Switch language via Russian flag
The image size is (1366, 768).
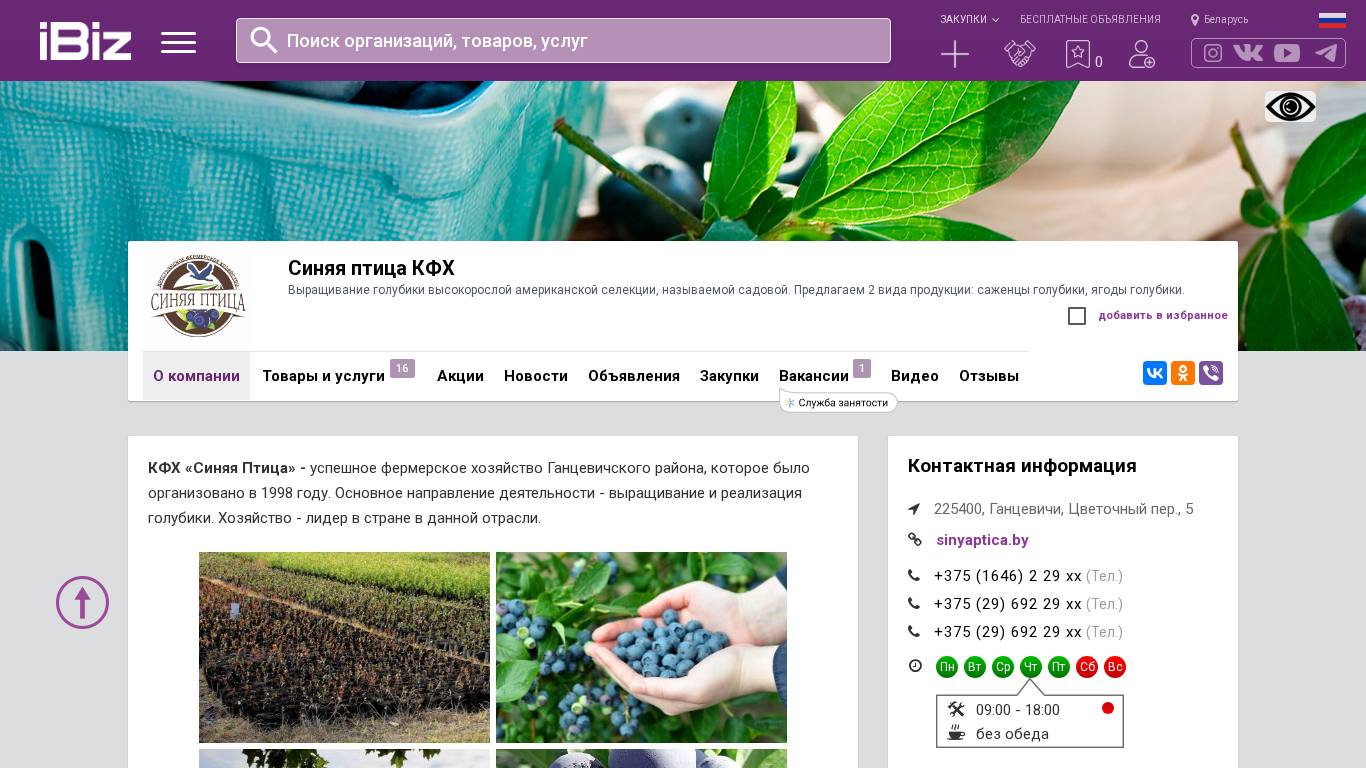click(x=1332, y=20)
